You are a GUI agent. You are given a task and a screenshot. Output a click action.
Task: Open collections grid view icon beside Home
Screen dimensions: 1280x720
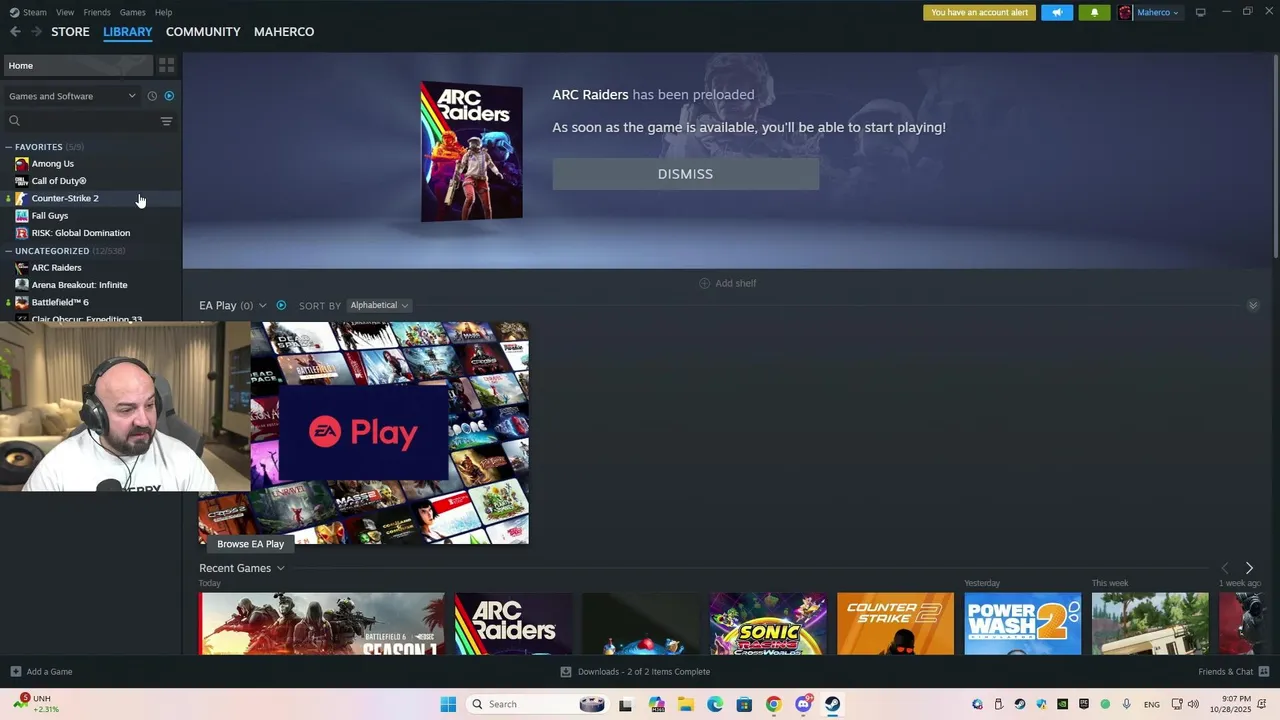point(167,65)
